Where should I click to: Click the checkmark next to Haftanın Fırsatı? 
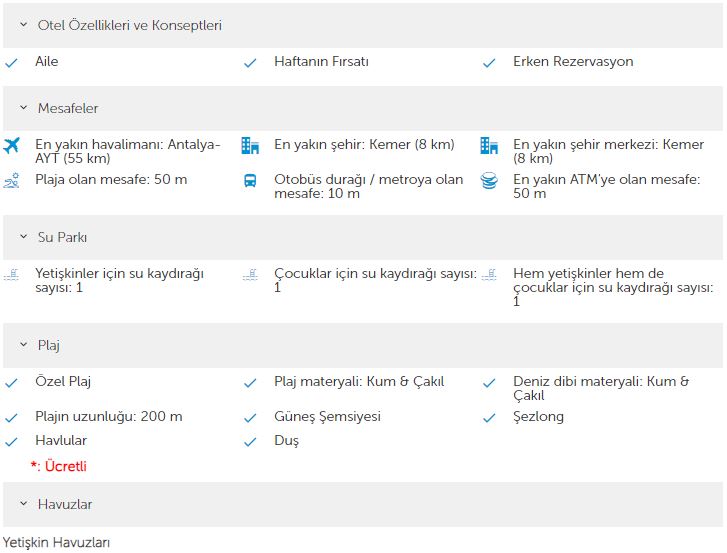(250, 63)
